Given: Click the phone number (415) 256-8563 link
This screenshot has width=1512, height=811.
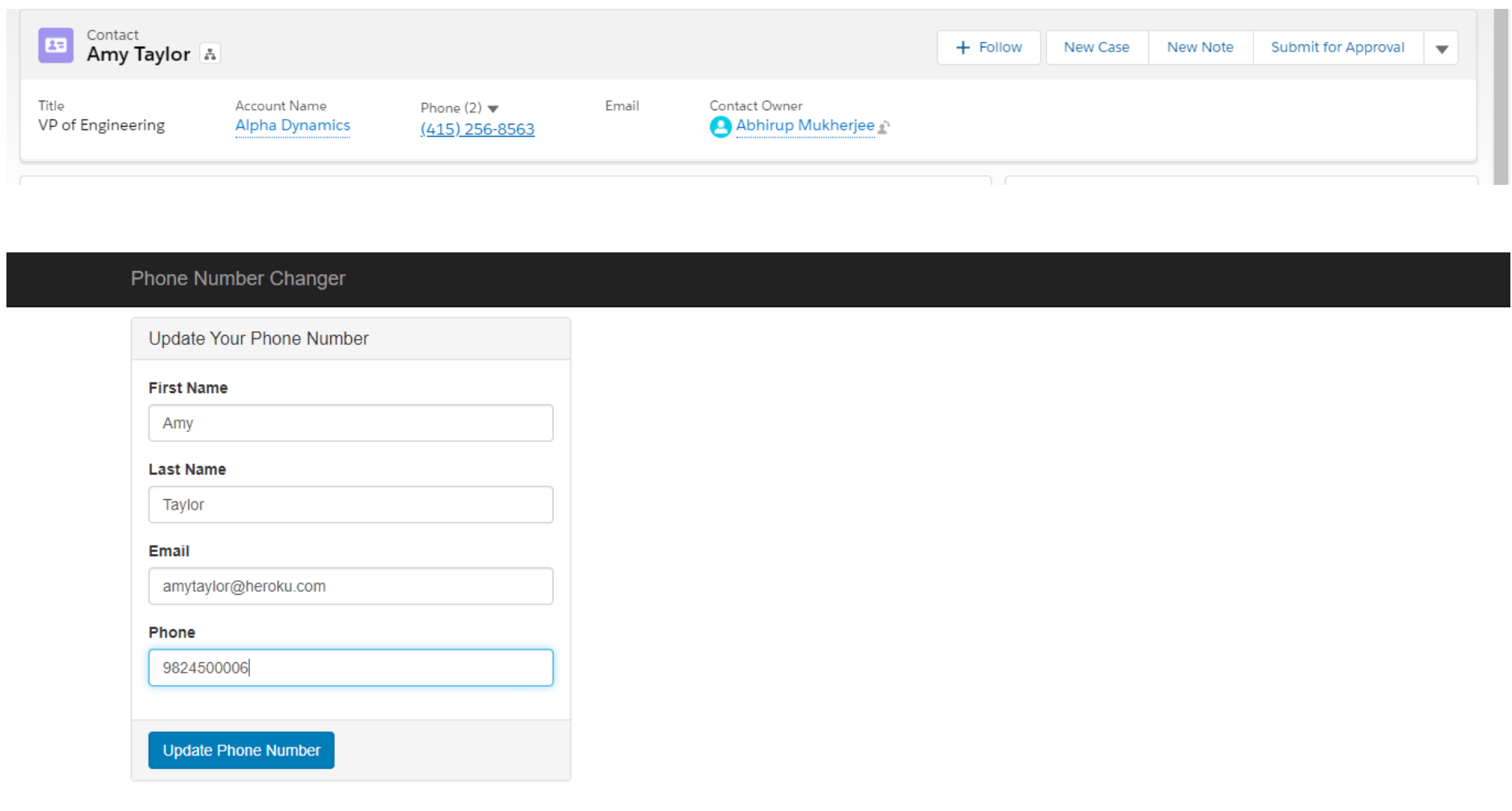Looking at the screenshot, I should 477,129.
